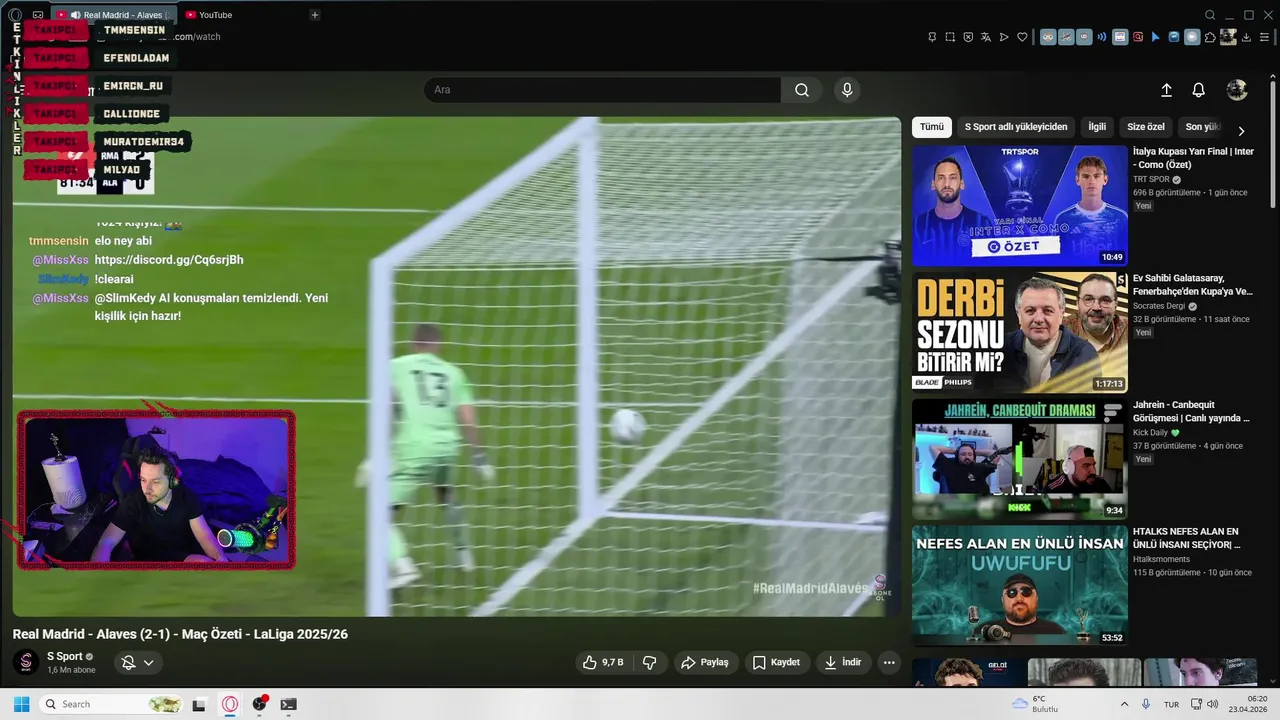This screenshot has height=720, width=1280.
Task: Open Windows Start menu
Action: [x=21, y=704]
